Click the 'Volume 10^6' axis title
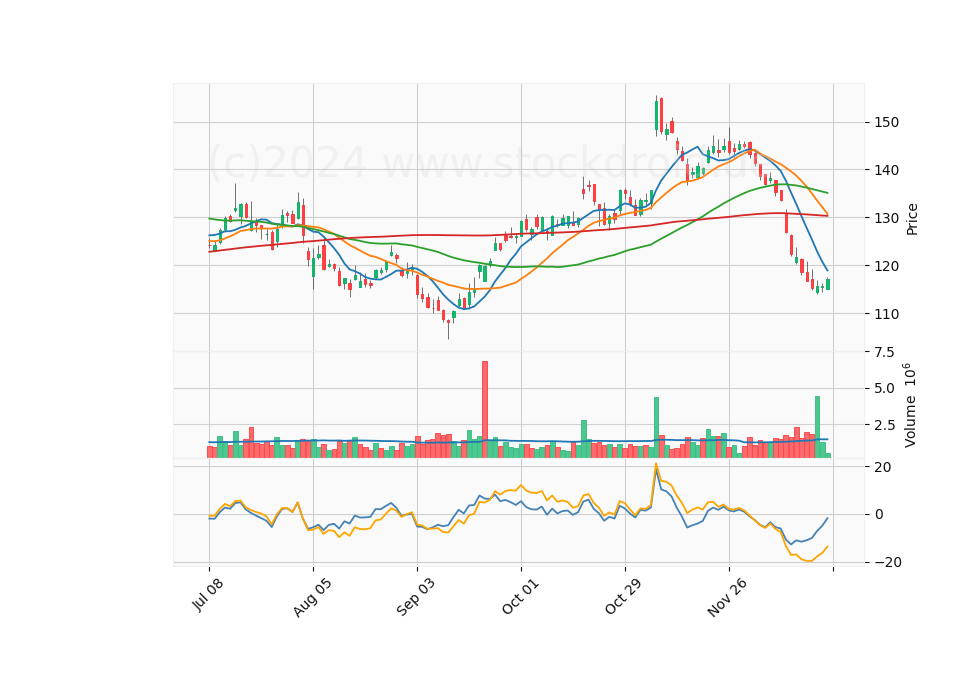The width and height of the screenshot is (960, 690). point(910,405)
